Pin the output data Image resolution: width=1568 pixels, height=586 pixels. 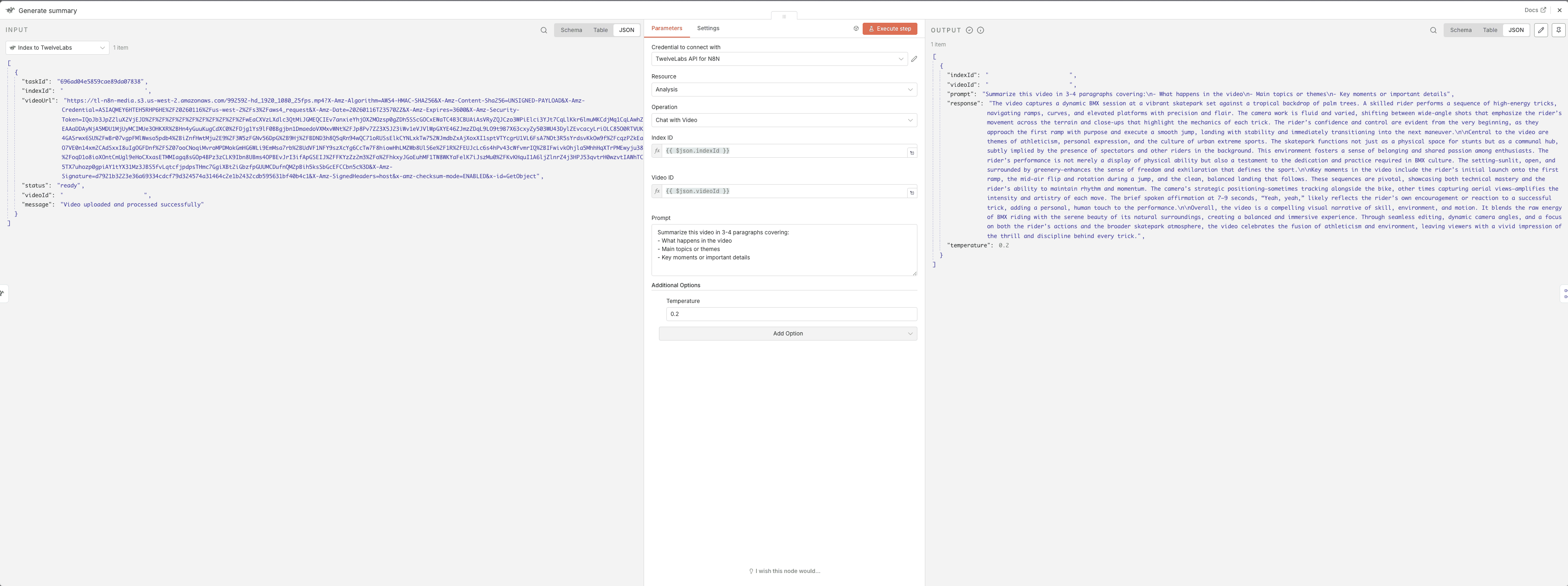(x=1558, y=30)
